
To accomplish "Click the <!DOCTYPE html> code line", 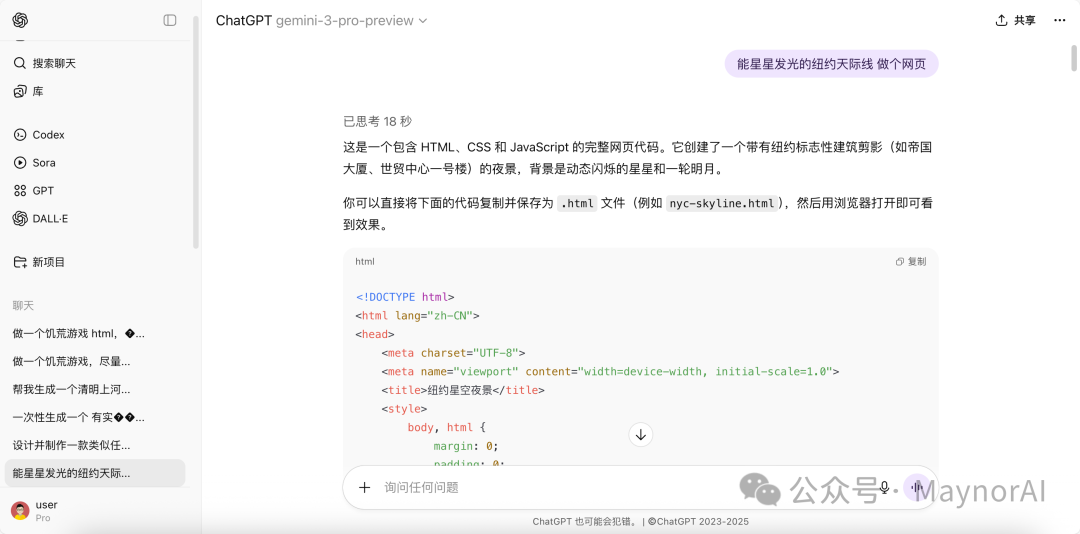I will (x=405, y=297).
